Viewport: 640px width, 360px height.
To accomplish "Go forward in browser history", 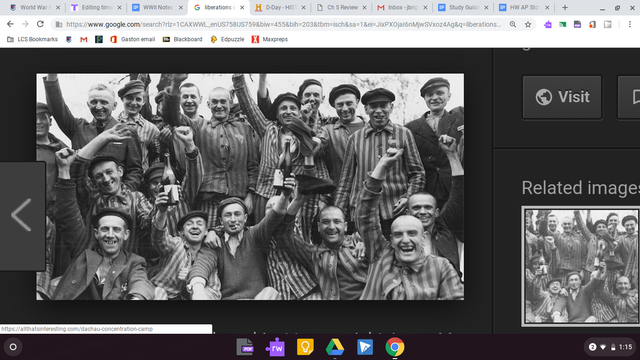I will coord(25,24).
